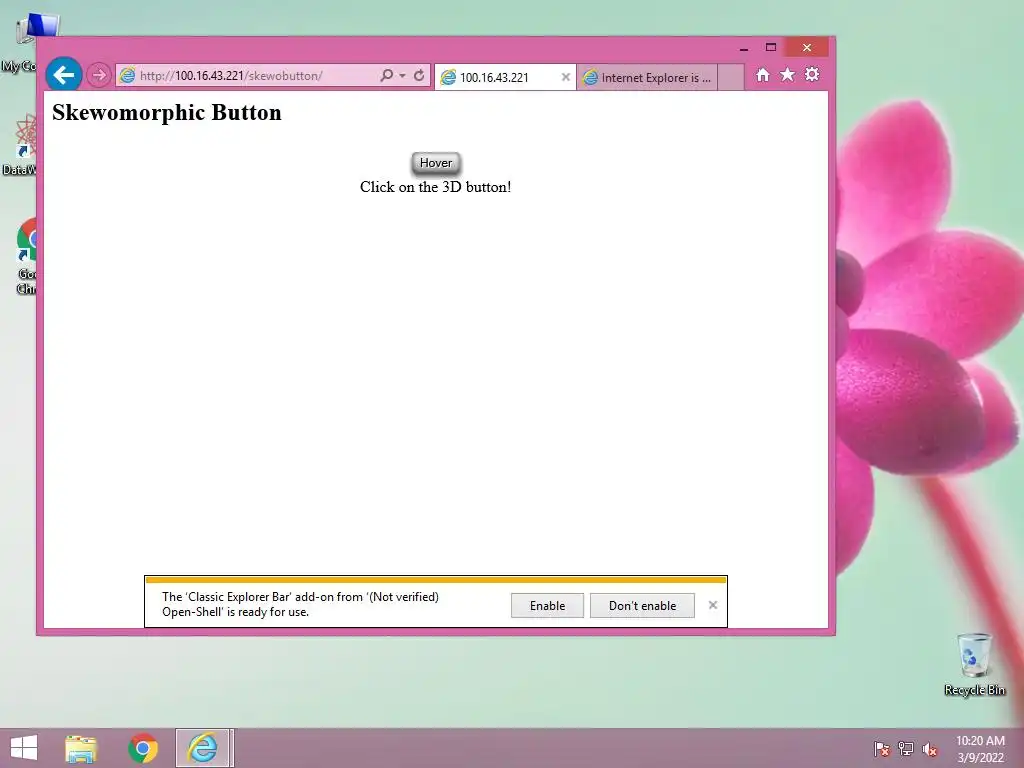Viewport: 1024px width, 768px height.
Task: Refresh the page
Action: [x=419, y=76]
